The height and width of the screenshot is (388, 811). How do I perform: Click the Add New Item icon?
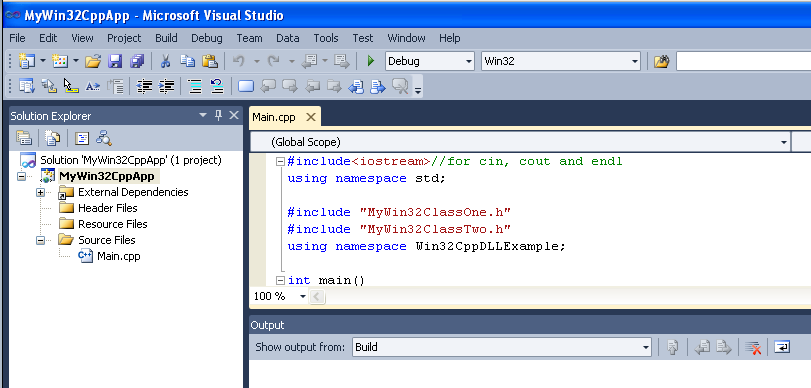61,61
